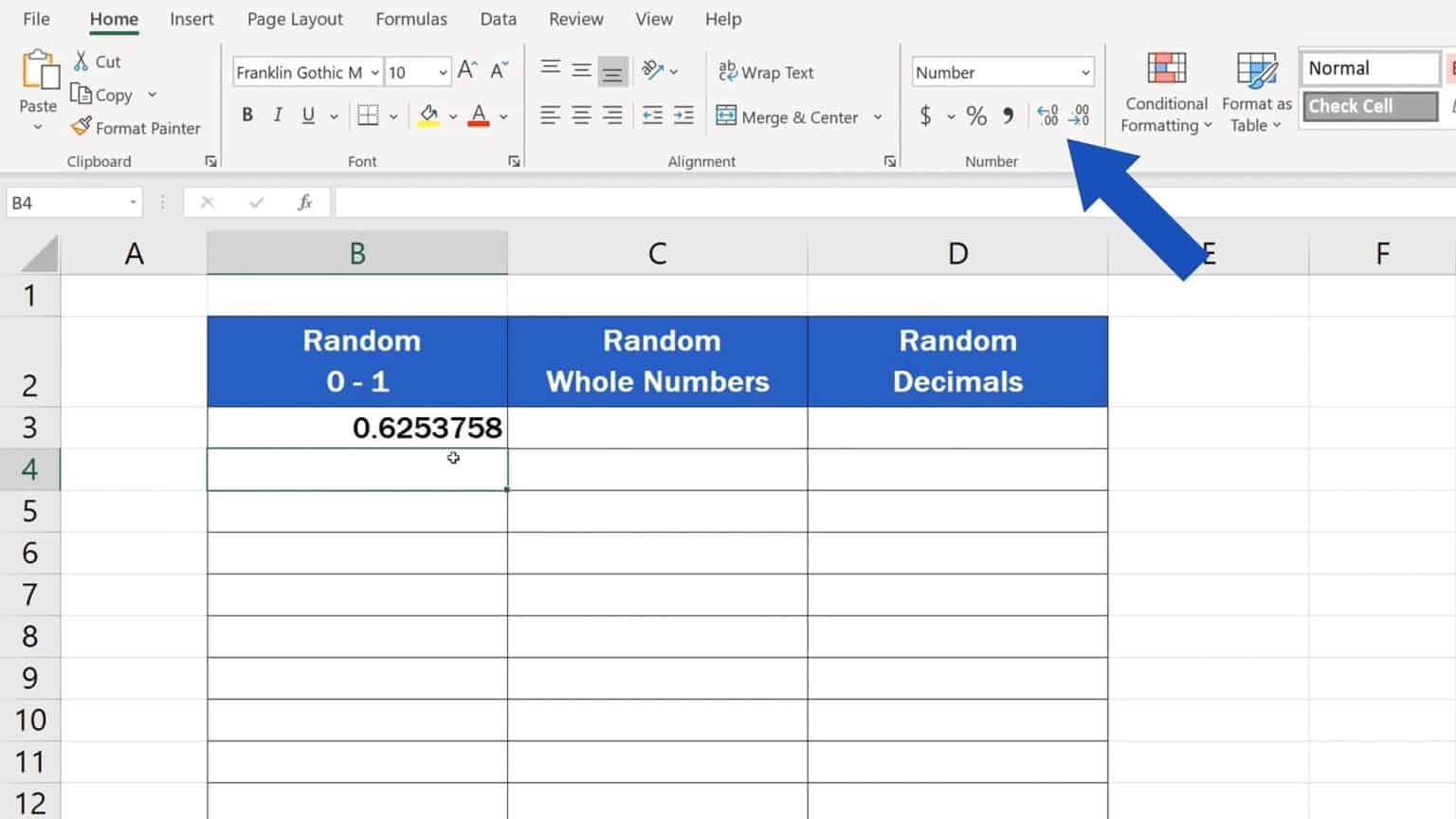Open the Merge & Center dropdown arrow
Screen dimensions: 1456x819
point(877,117)
